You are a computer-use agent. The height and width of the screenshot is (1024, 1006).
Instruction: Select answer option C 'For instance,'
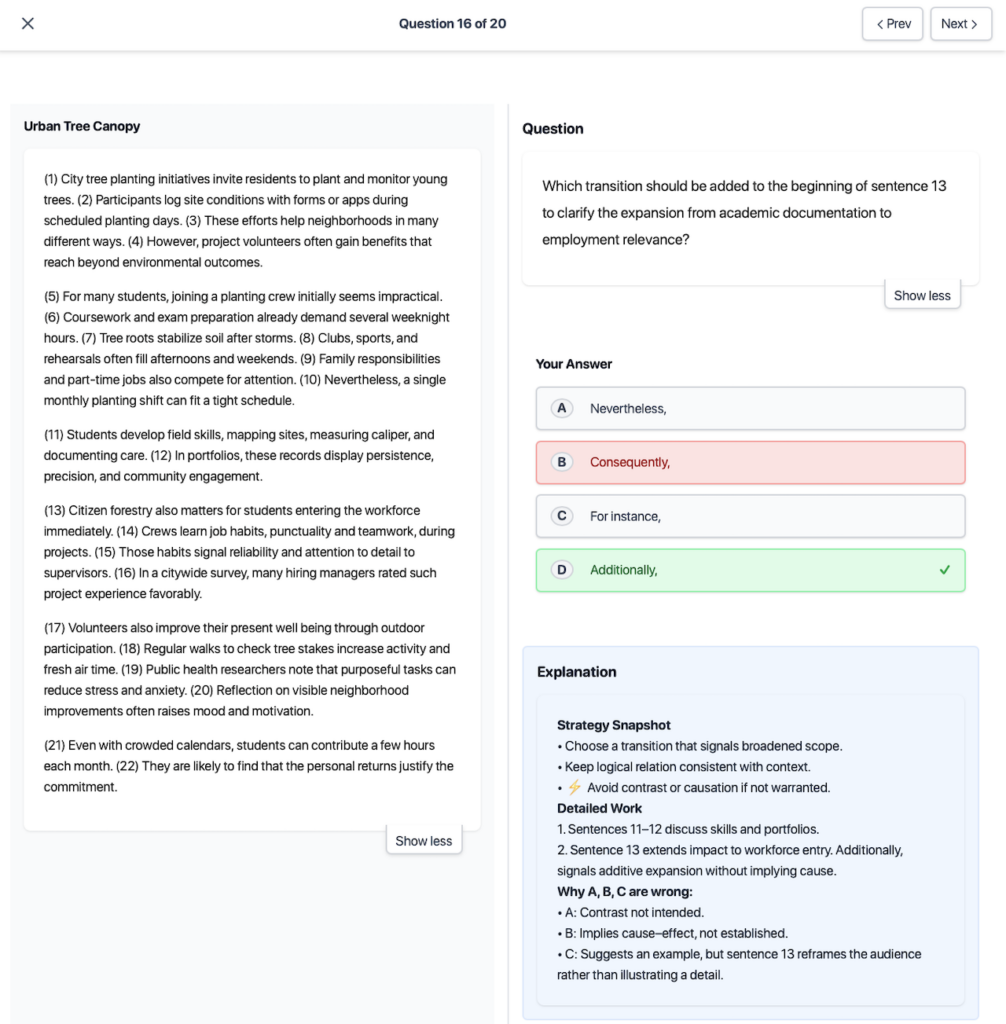(750, 516)
